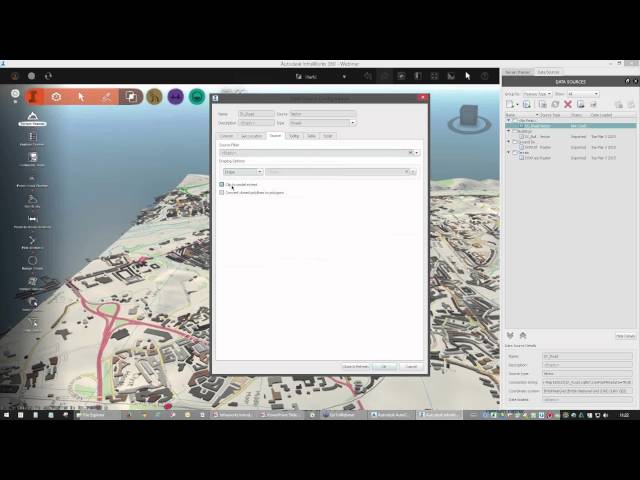
Task: Open the Group by dropdown in Data Sources
Action: (x=537, y=94)
